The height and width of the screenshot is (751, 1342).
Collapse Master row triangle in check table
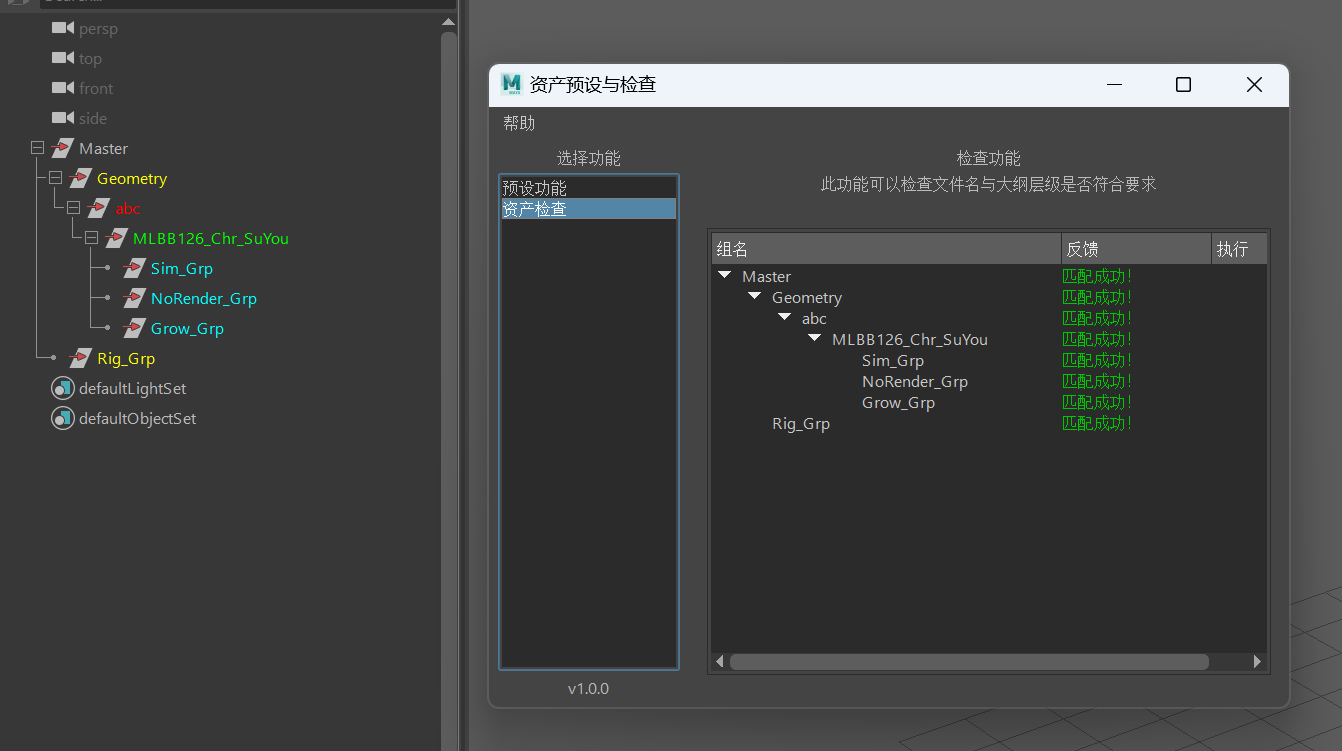click(x=725, y=275)
